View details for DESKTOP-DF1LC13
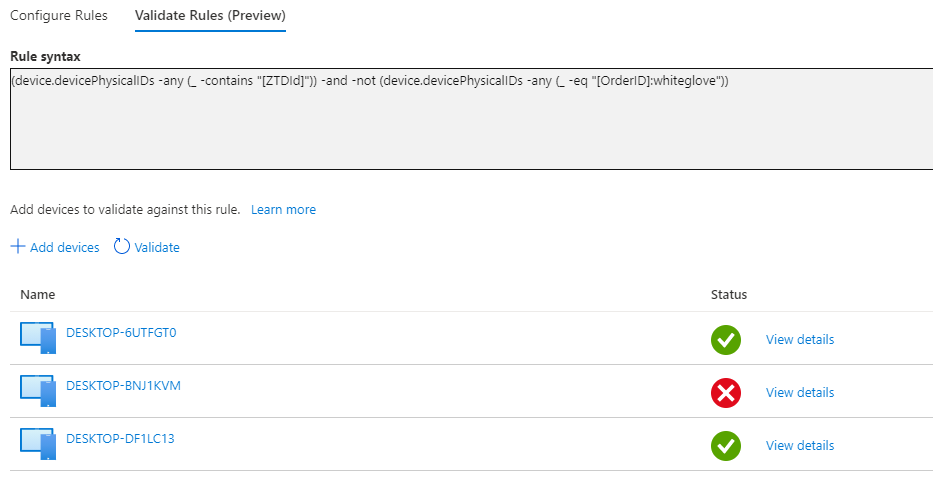The height and width of the screenshot is (498, 933). [x=799, y=446]
